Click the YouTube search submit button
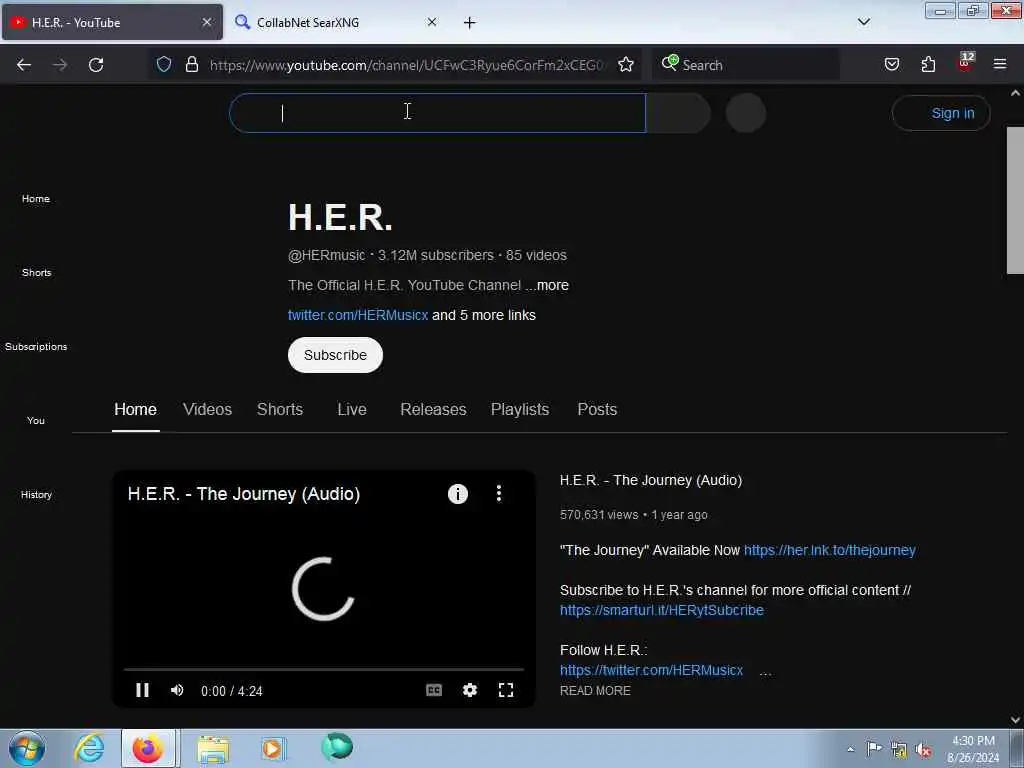Image resolution: width=1024 pixels, height=768 pixels. 678,113
